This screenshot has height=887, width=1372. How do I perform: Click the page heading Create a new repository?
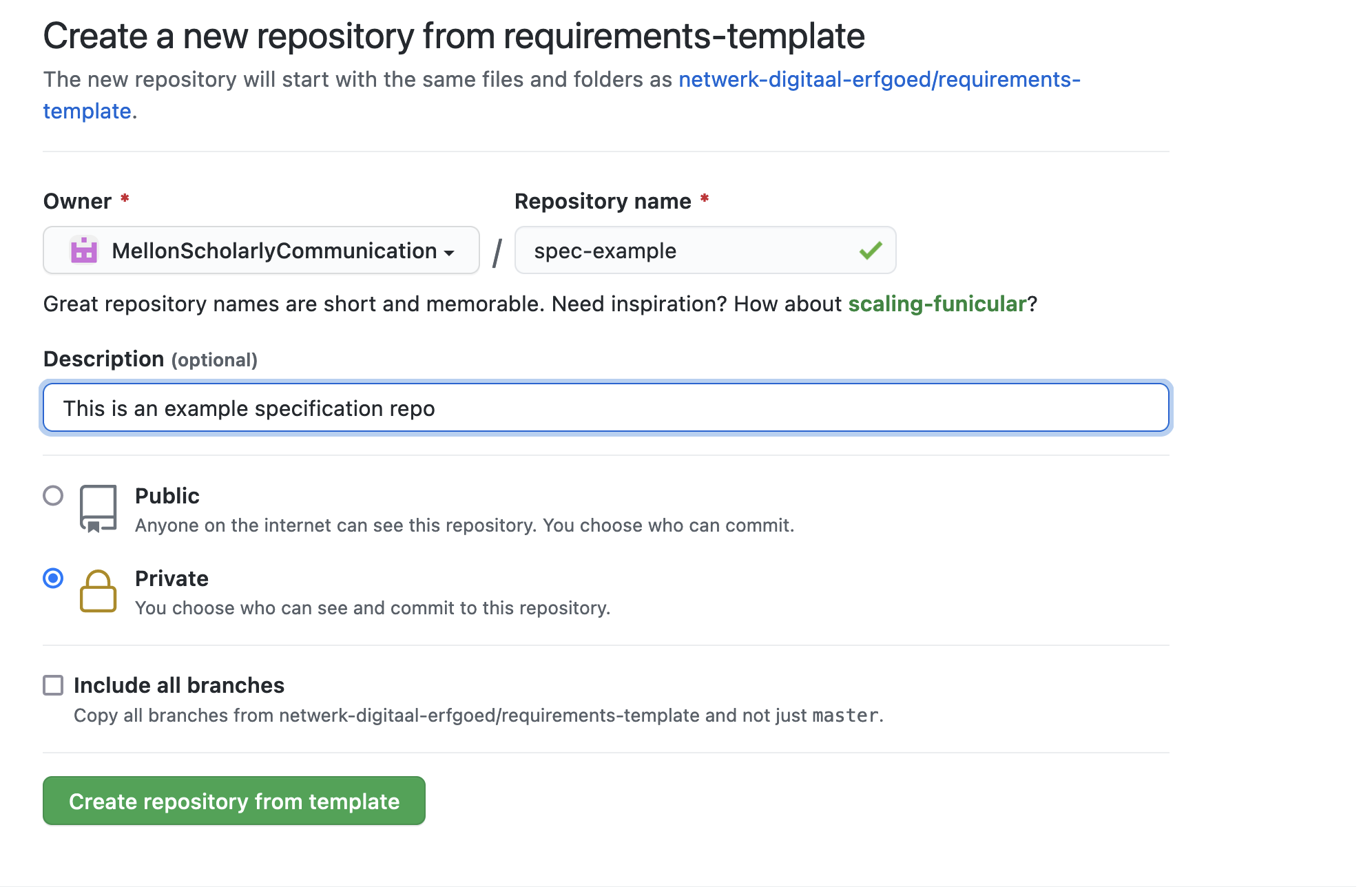454,35
